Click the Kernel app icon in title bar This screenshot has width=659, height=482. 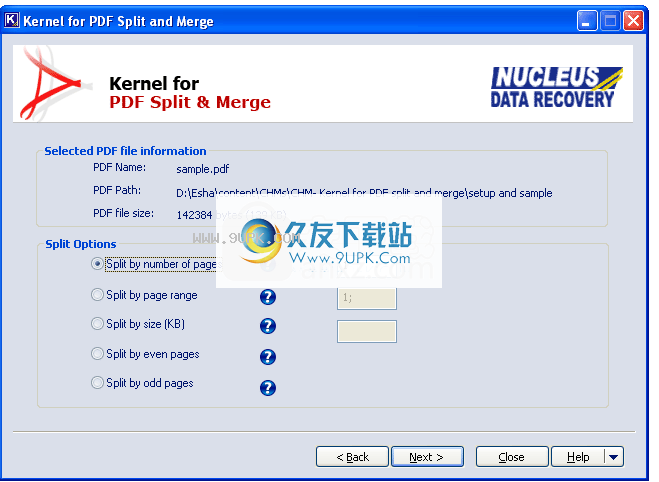click(x=11, y=20)
